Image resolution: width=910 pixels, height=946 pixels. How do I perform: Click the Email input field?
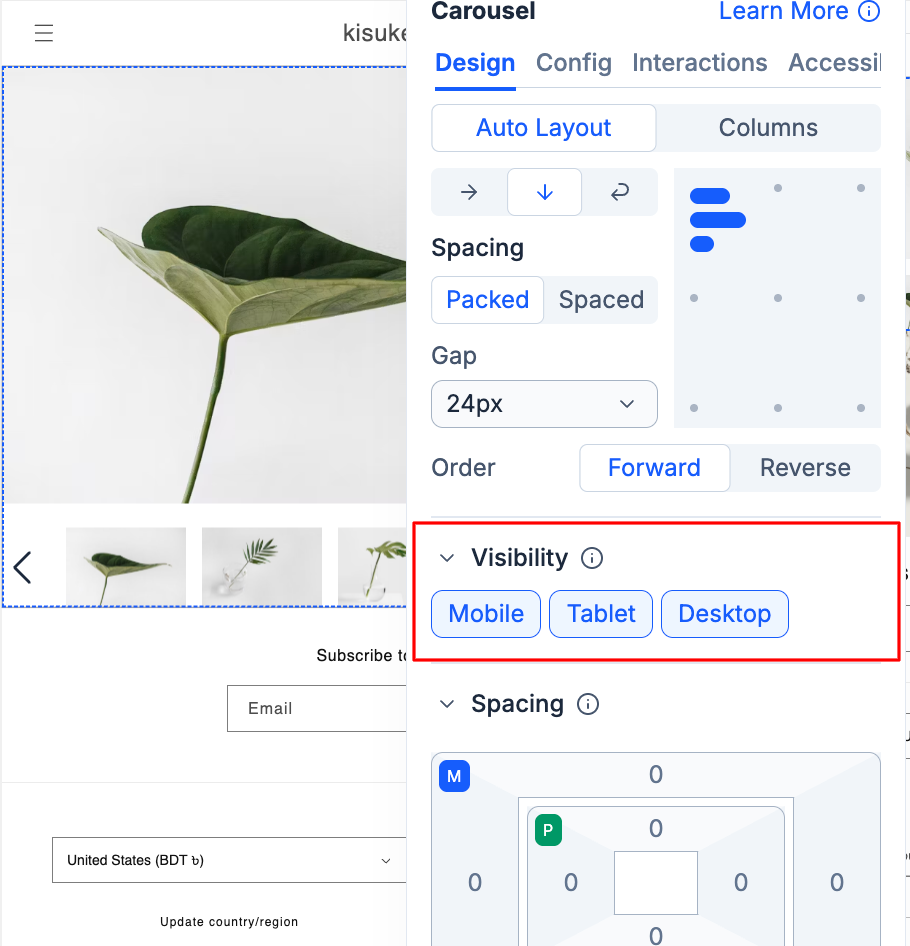coord(316,708)
